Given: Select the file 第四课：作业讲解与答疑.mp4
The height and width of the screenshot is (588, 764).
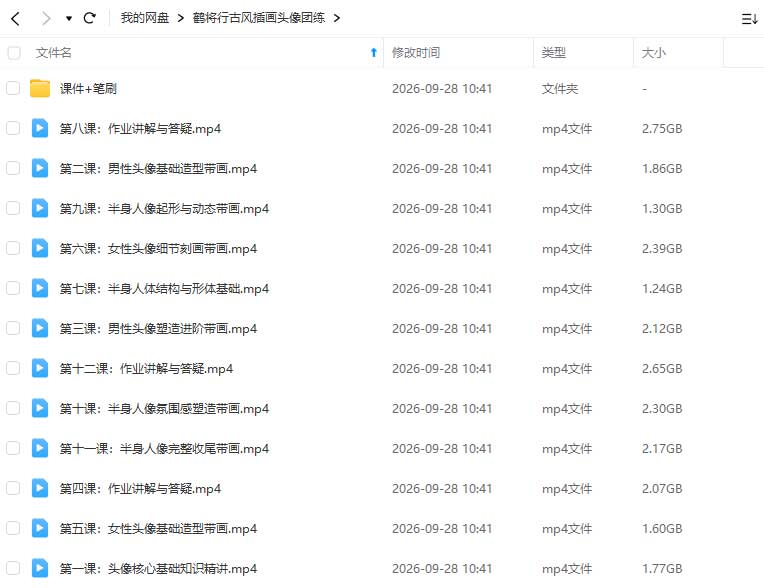Looking at the screenshot, I should point(140,488).
